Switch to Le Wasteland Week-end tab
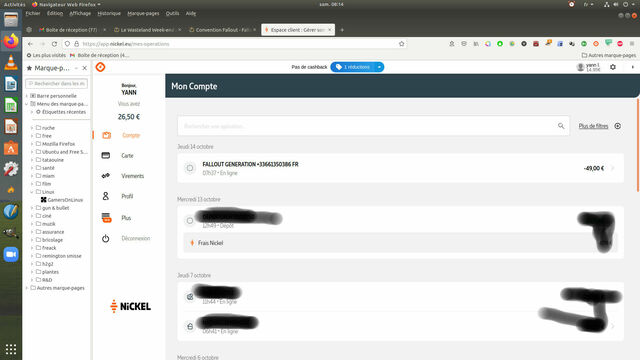Viewport: 640px width, 360px height. click(x=147, y=30)
